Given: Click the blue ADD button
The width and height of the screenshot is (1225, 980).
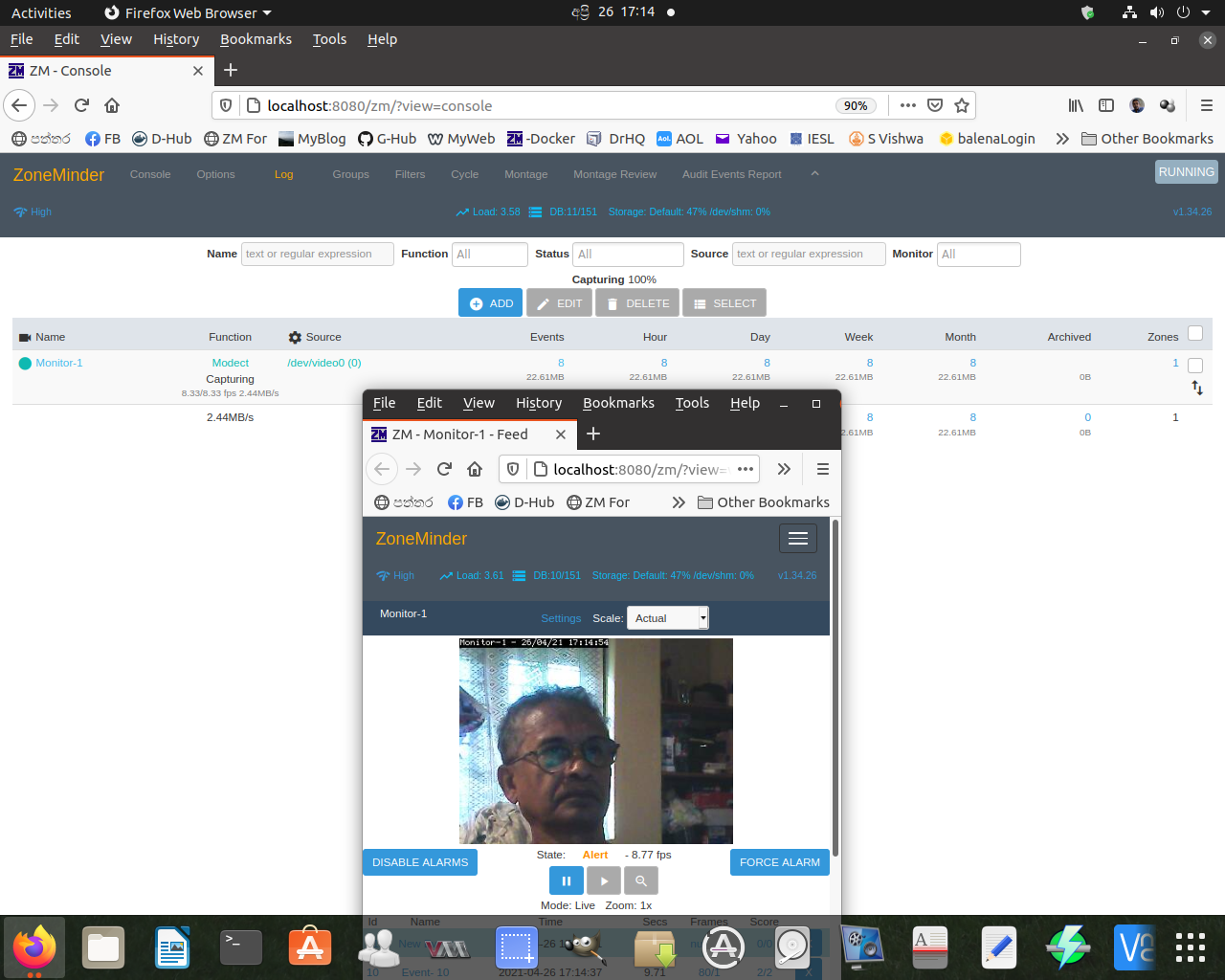Looking at the screenshot, I should (x=490, y=303).
